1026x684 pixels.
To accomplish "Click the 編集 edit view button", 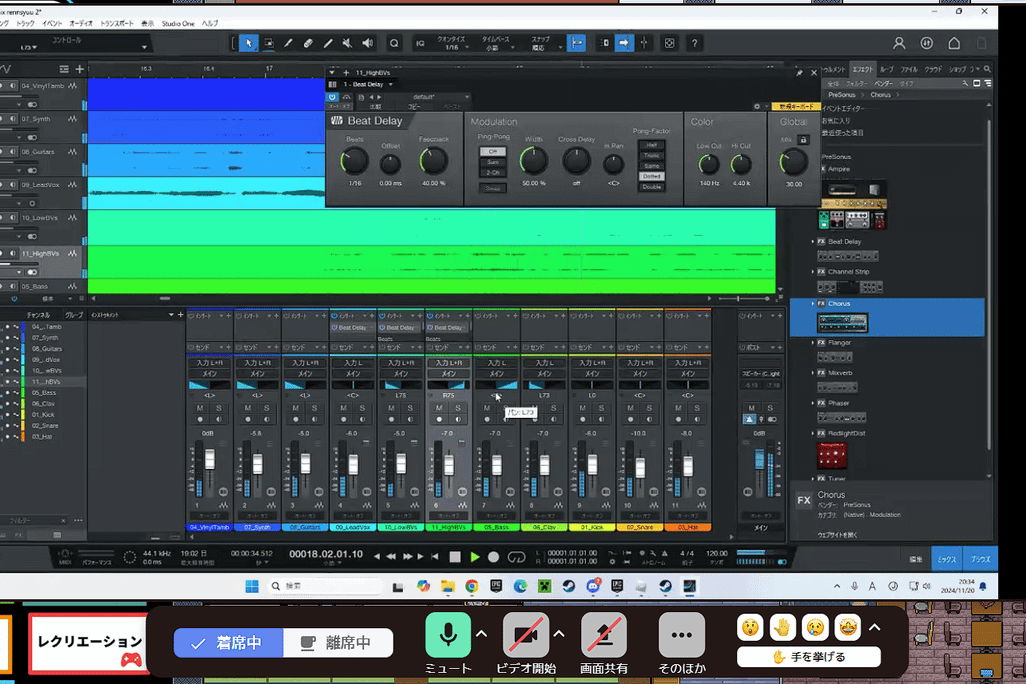I will tap(915, 560).
